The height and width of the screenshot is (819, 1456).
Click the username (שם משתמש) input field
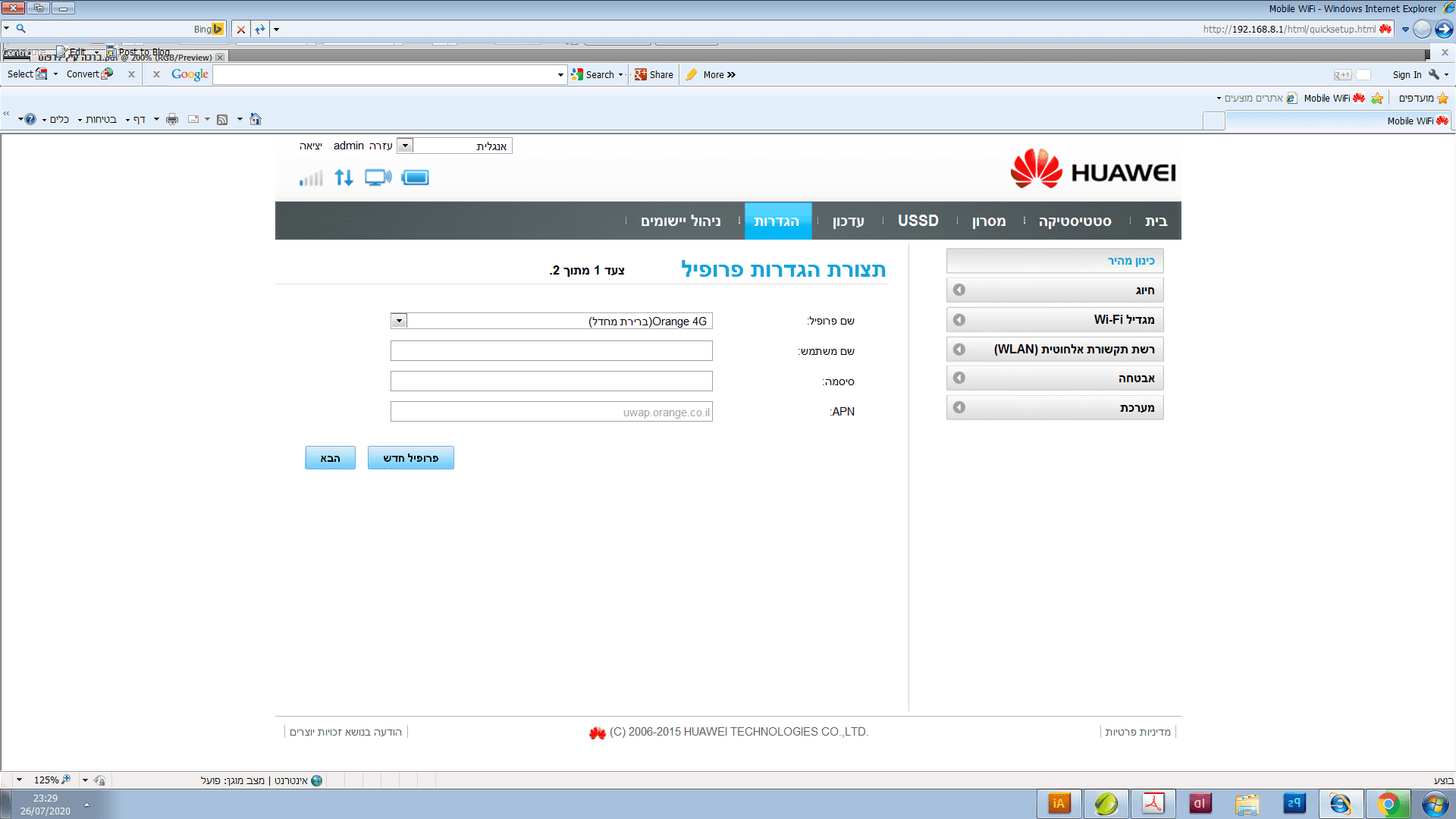pyautogui.click(x=551, y=351)
